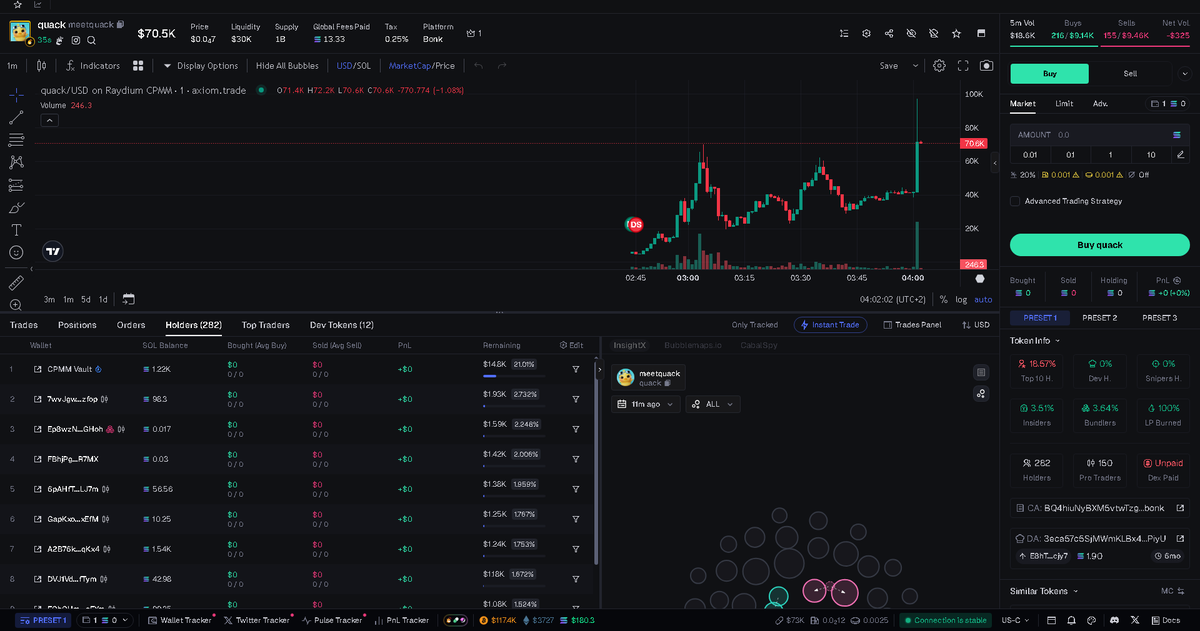Open chart settings gear icon
This screenshot has height=631, width=1200.
coord(939,66)
